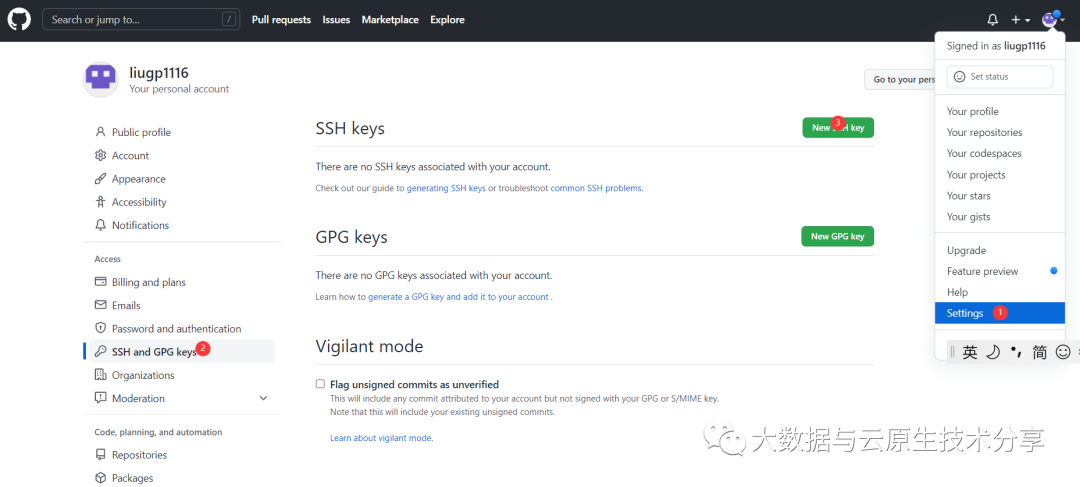Click the Repositories sidebar icon
1080x487 pixels.
(101, 455)
